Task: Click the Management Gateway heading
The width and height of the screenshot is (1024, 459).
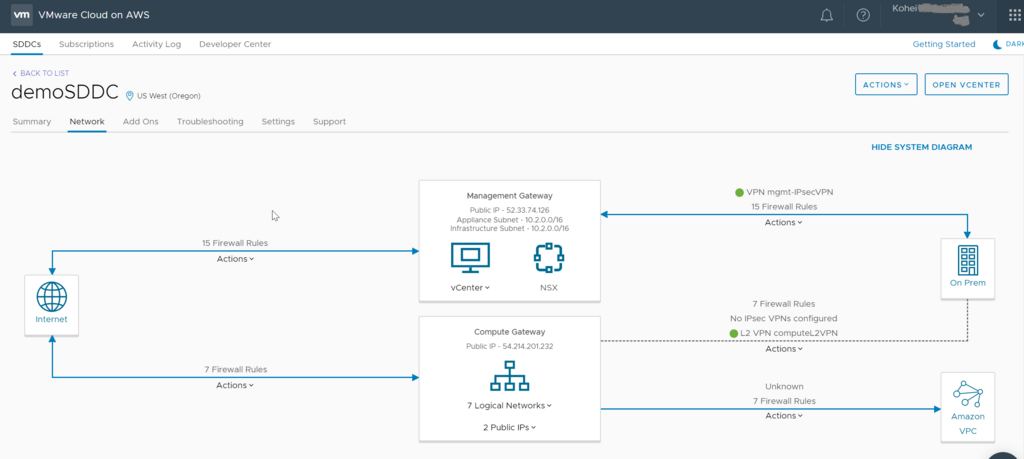Action: (509, 195)
